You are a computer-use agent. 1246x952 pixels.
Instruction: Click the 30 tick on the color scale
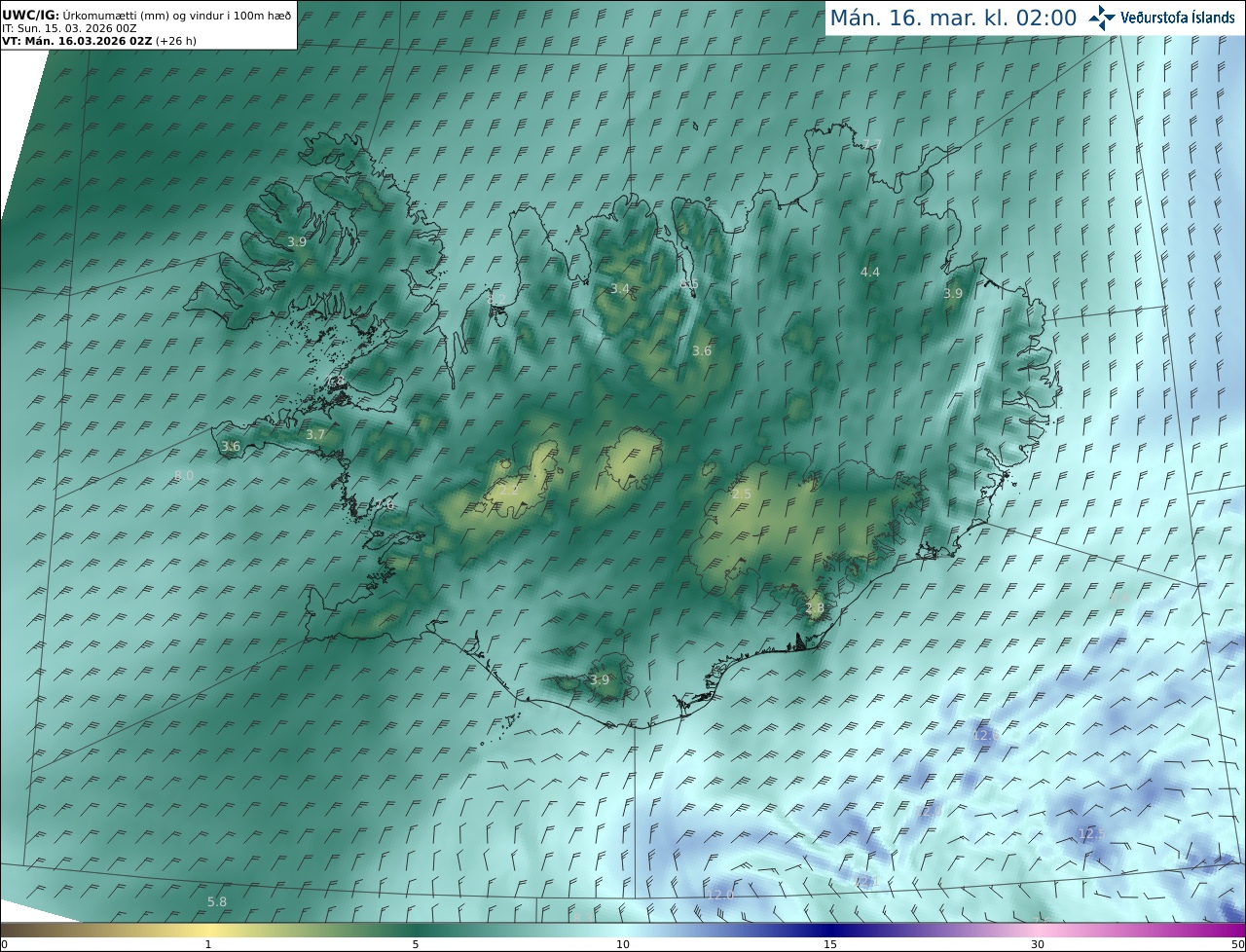coord(1038,944)
